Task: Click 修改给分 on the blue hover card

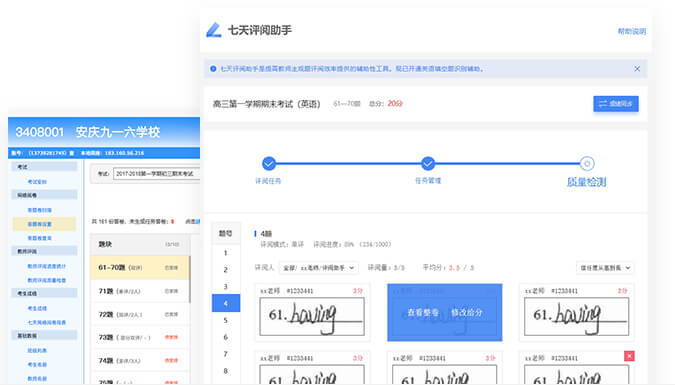Action: (467, 313)
